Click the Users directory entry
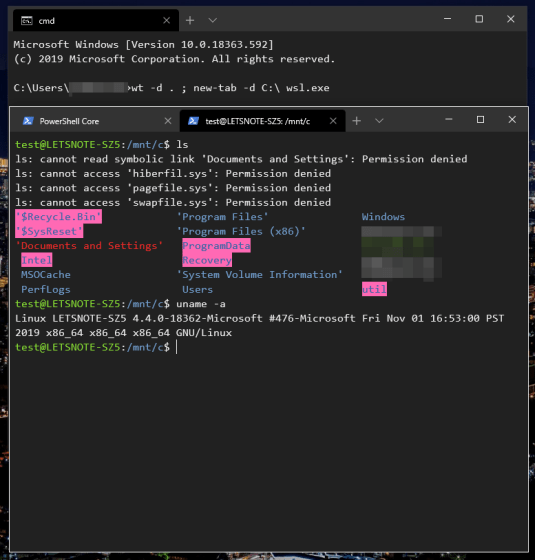The width and height of the screenshot is (535, 560). tap(198, 289)
